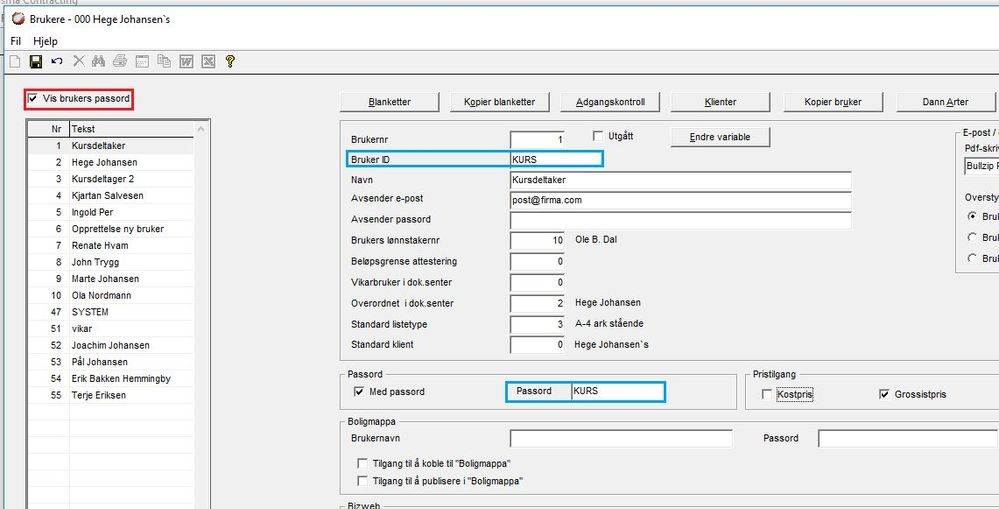Select Erik Bakken Hemmingby in the list
Screen dimensions: 999x509
(x=110, y=378)
